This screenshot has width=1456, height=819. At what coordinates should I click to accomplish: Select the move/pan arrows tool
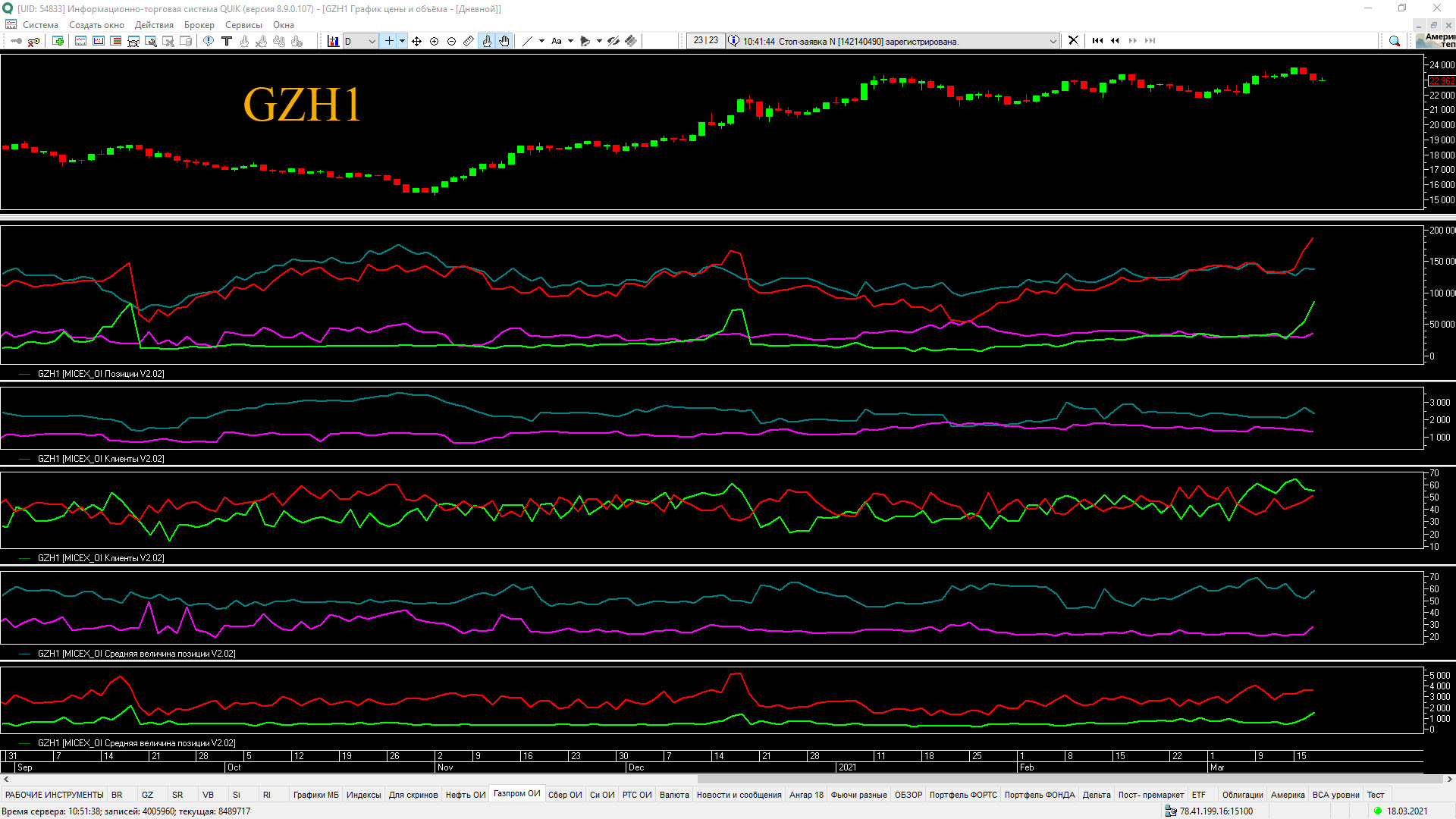point(416,41)
